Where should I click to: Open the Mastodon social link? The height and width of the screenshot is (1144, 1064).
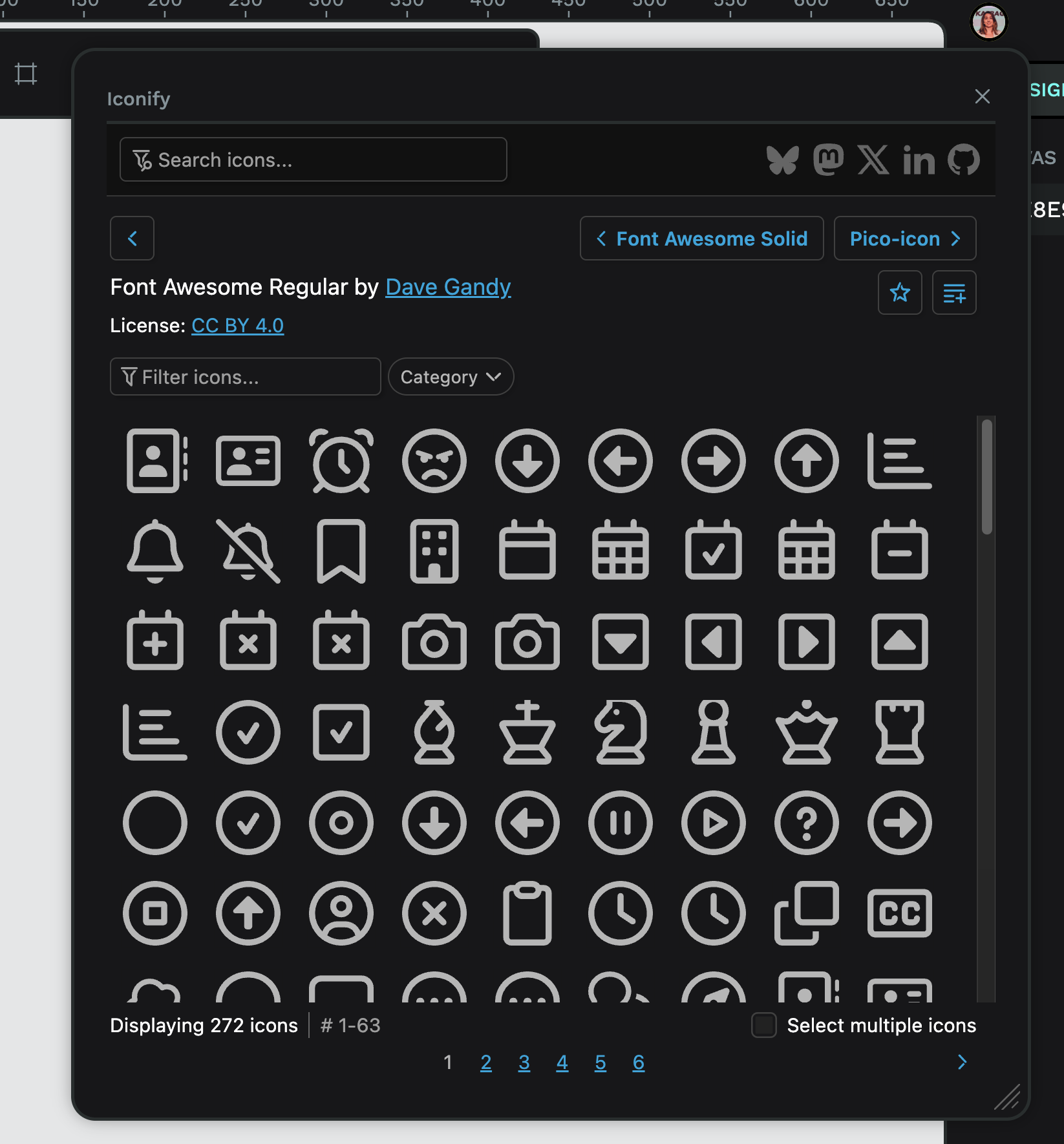828,160
